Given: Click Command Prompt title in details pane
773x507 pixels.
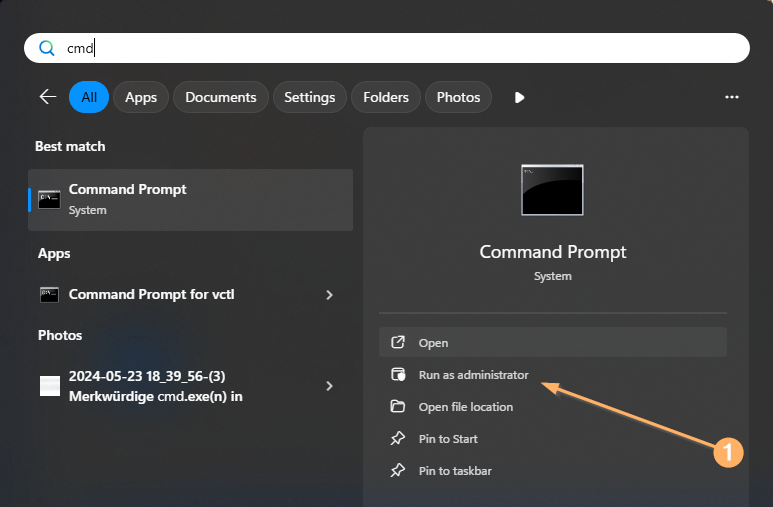Looking at the screenshot, I should pos(553,252).
